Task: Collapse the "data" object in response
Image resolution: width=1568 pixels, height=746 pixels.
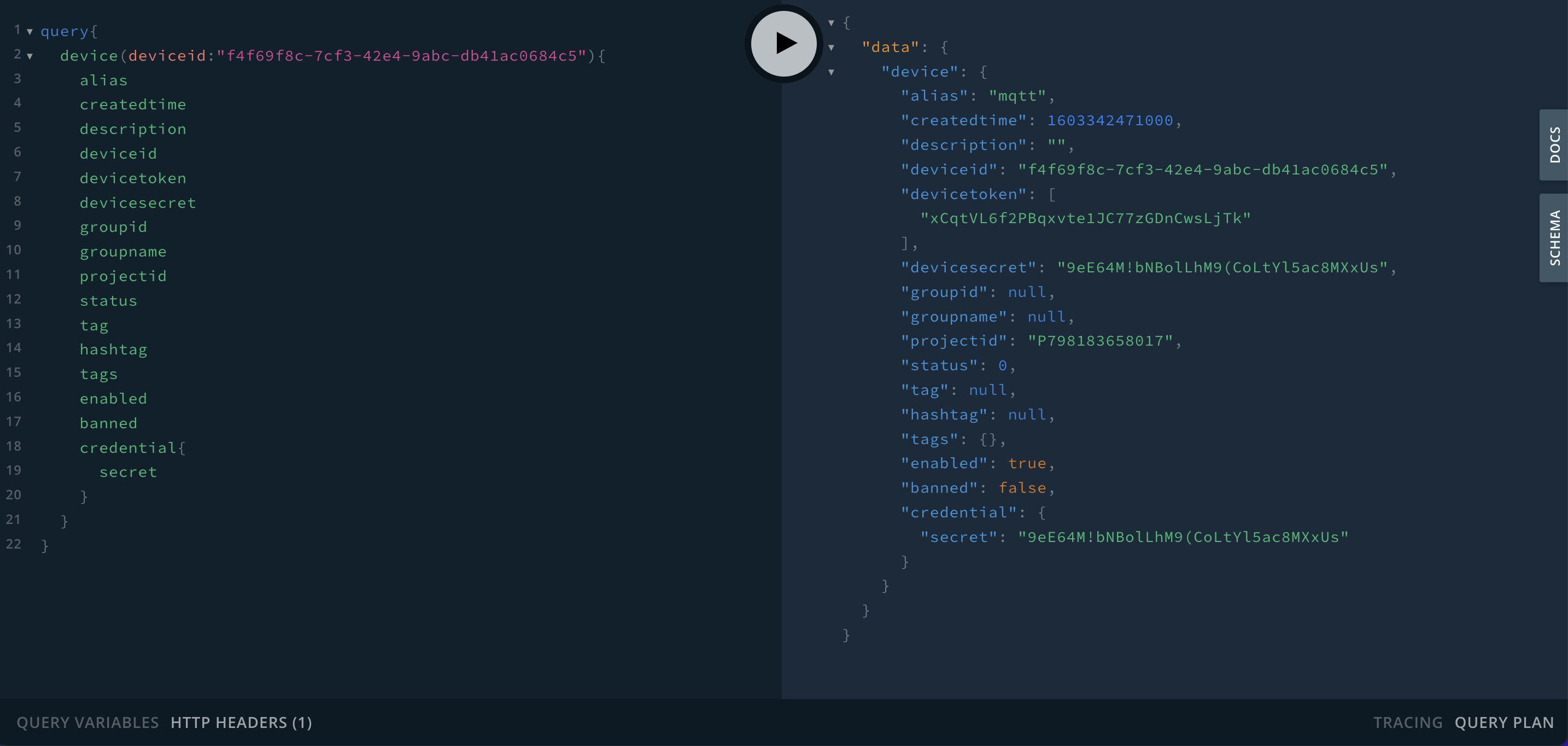Action: pyautogui.click(x=831, y=48)
